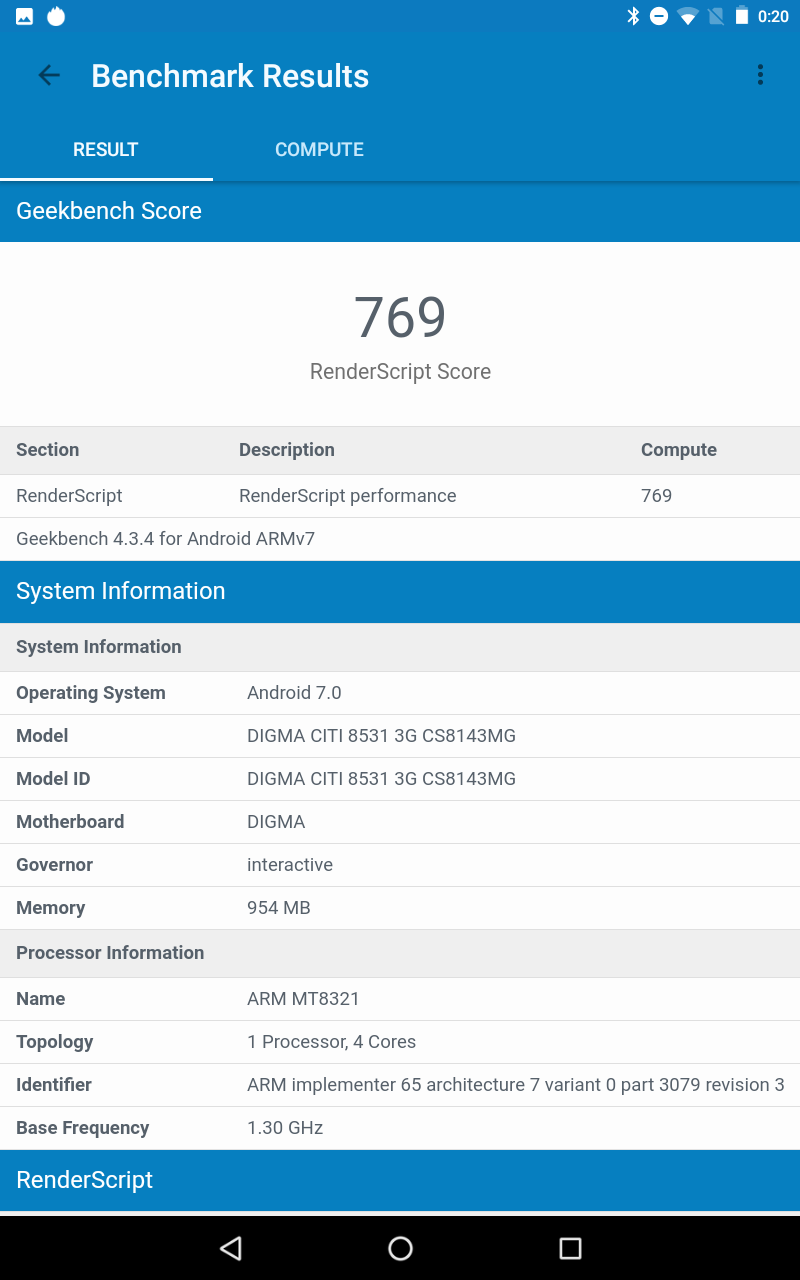Image resolution: width=800 pixels, height=1280 pixels.
Task: Open the three-dot overflow menu
Action: tap(760, 76)
